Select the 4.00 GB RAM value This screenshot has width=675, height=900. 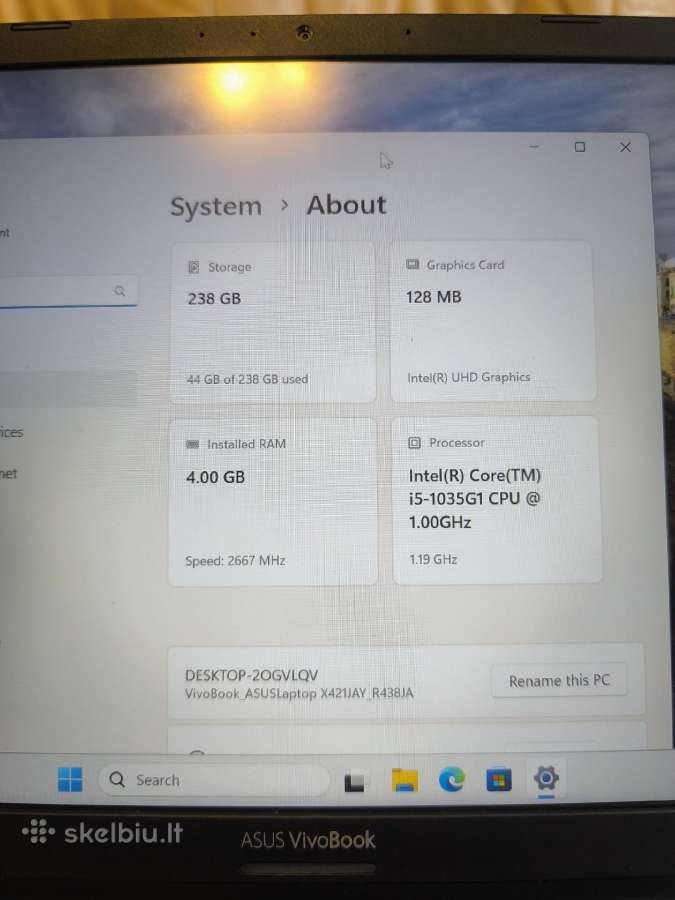click(215, 477)
